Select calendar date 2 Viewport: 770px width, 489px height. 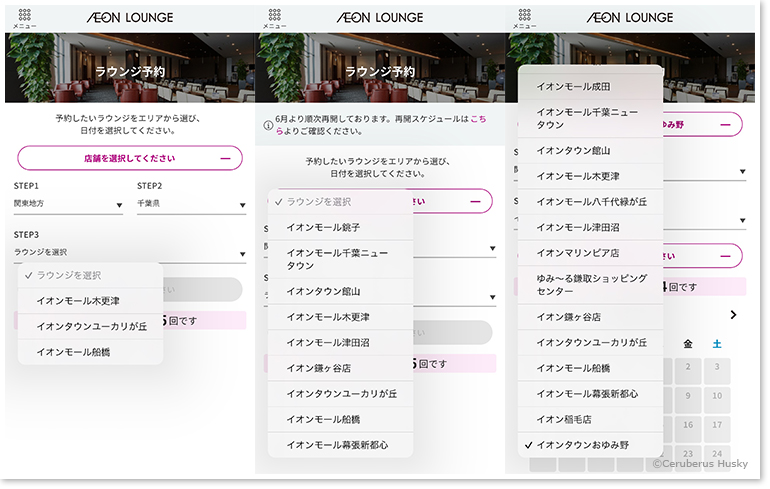[x=688, y=371]
